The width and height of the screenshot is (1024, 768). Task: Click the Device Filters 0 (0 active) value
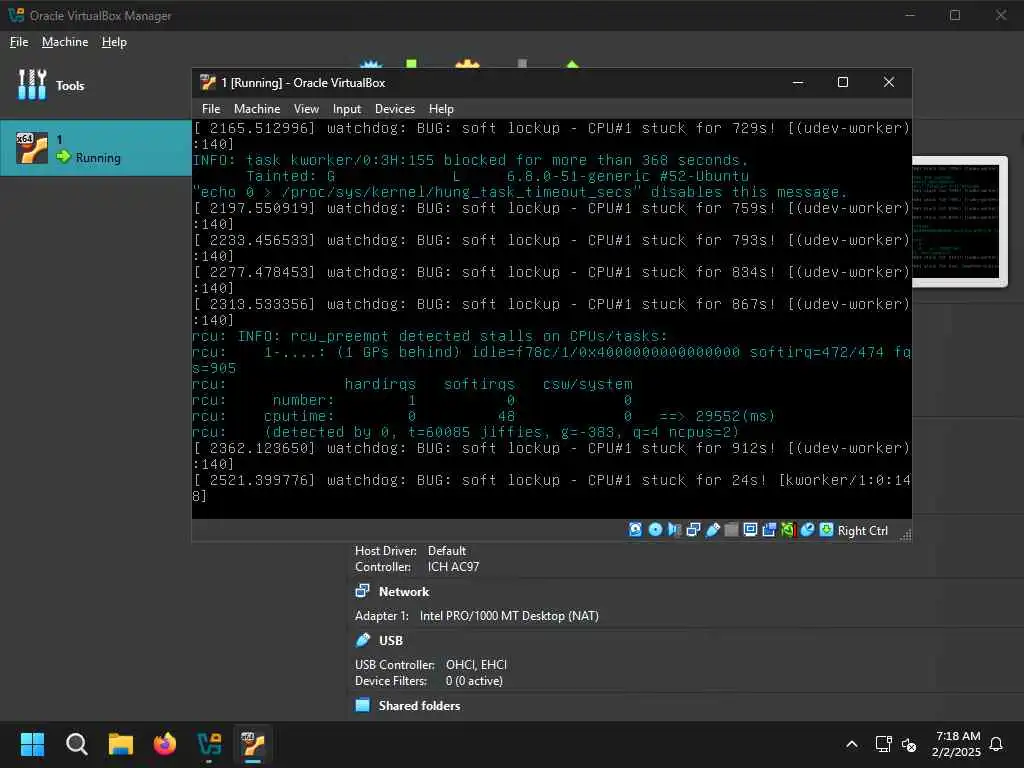[474, 681]
